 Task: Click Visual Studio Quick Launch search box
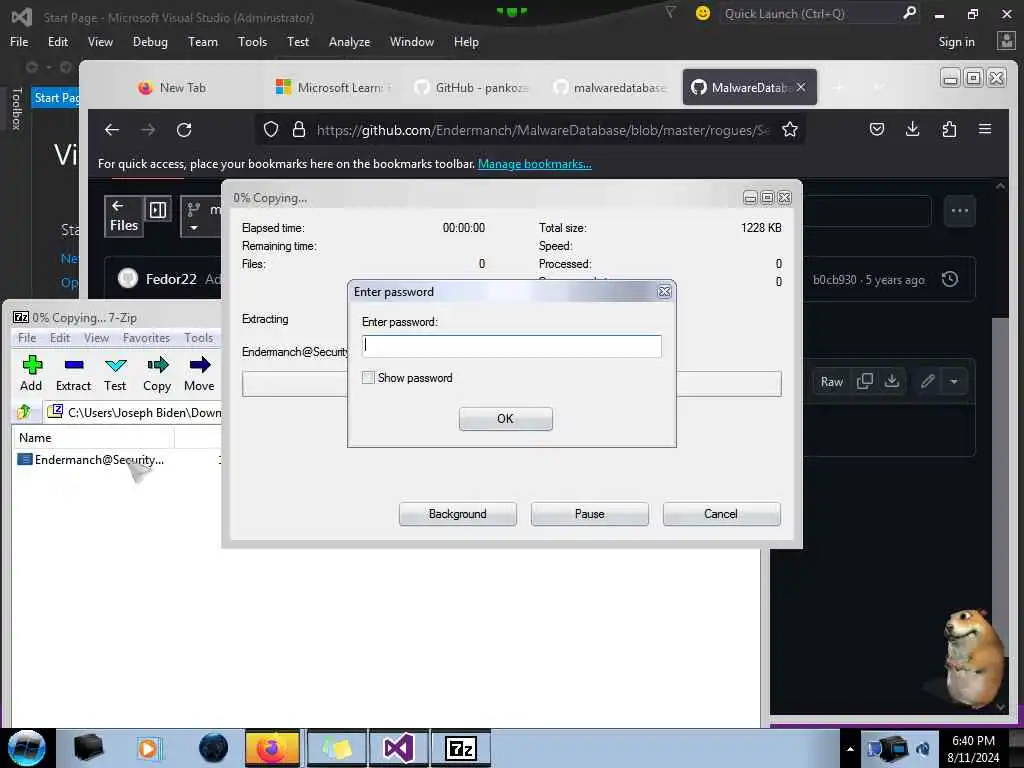[x=810, y=14]
